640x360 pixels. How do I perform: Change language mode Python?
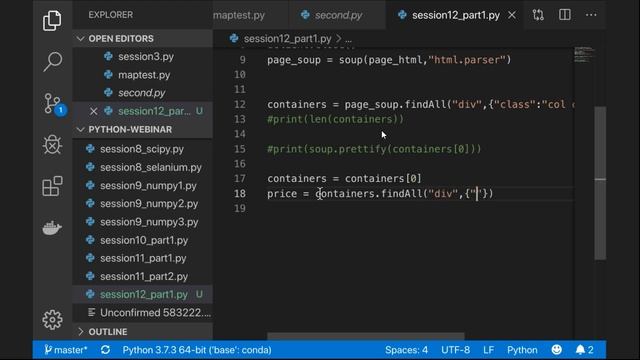(x=522, y=350)
